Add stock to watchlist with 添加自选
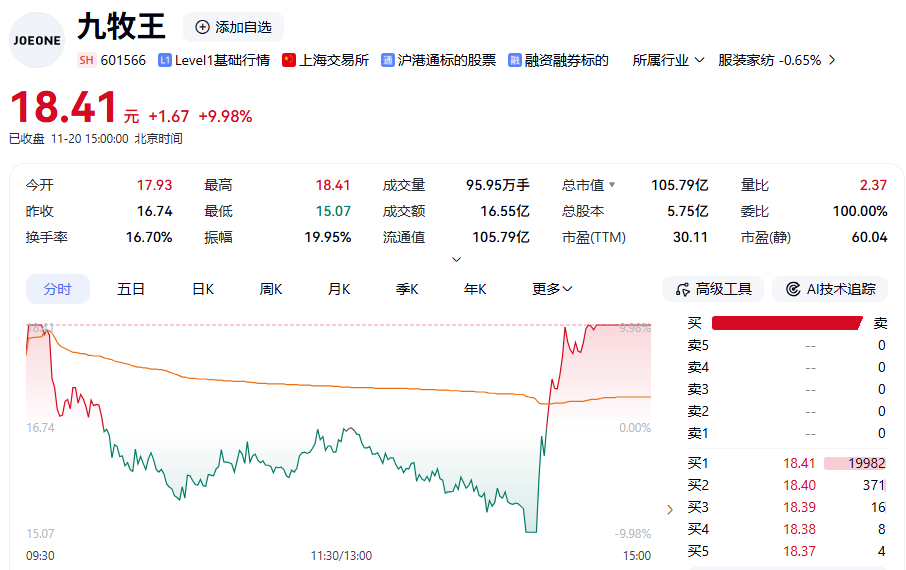 (233, 27)
